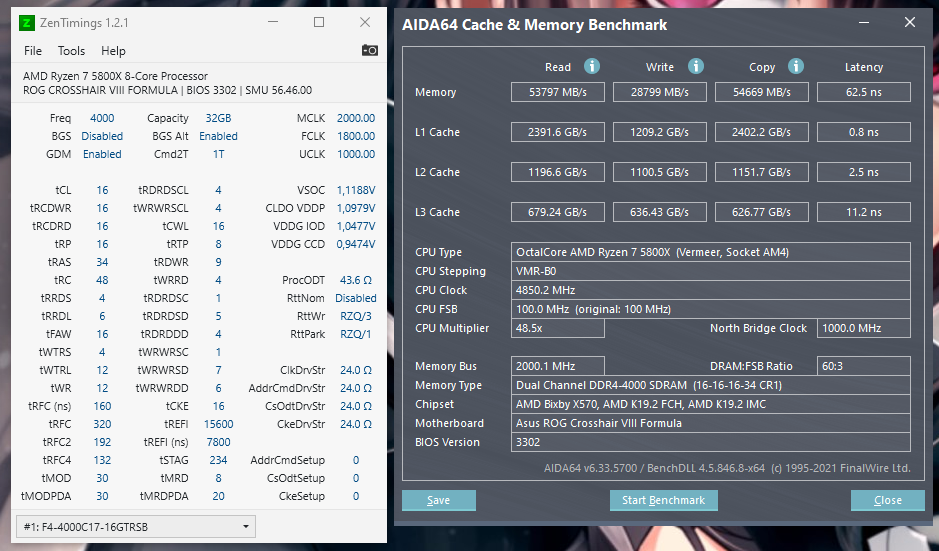Click the L2 Cache Write value 1100.5 GB/s
939x551 pixels.
(x=659, y=172)
